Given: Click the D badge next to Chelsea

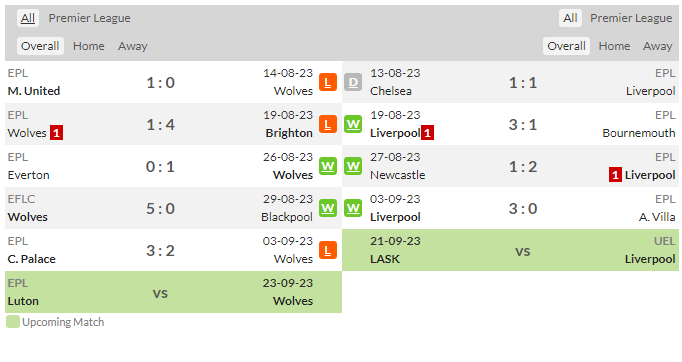Looking at the screenshot, I should pyautogui.click(x=353, y=82).
